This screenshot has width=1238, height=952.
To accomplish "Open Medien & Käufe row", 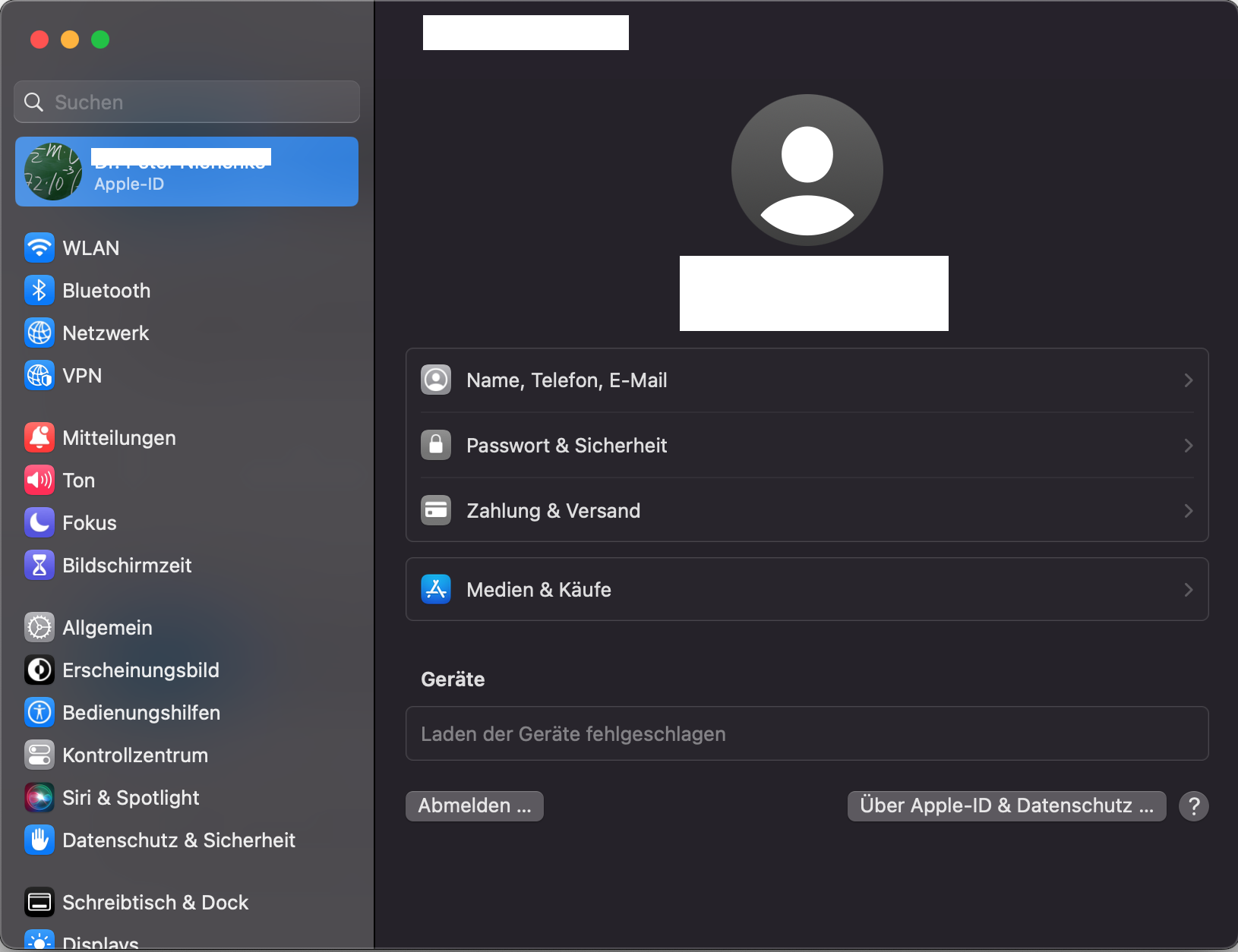I will pos(807,589).
